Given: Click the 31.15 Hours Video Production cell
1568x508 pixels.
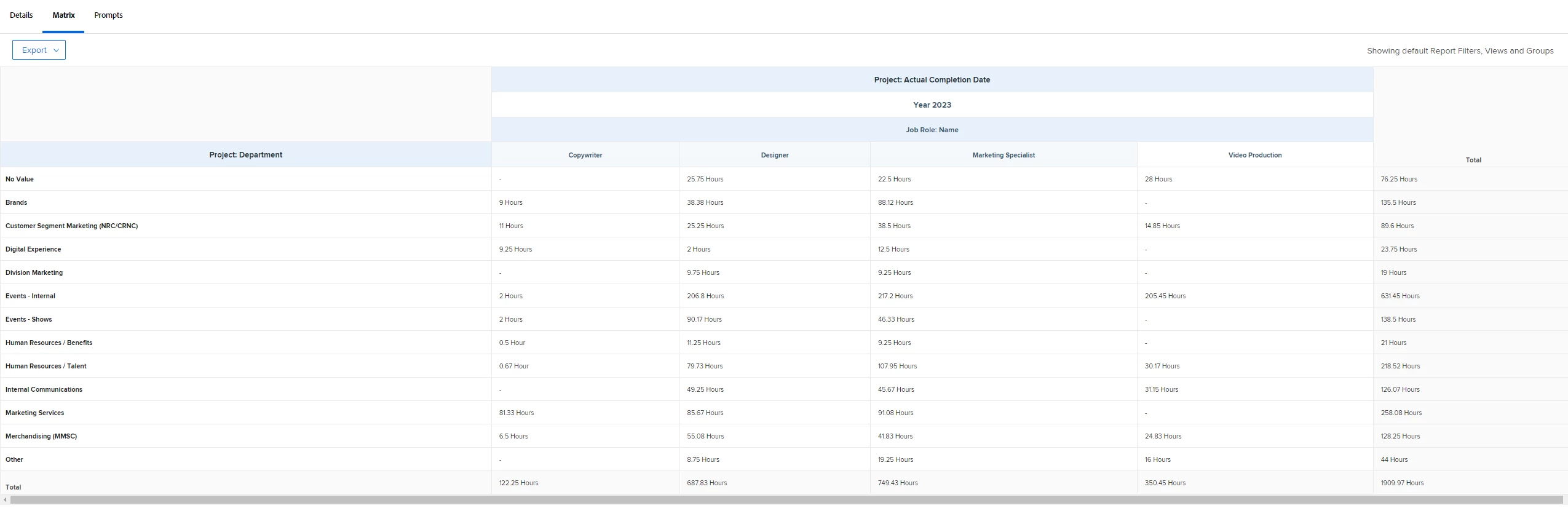Looking at the screenshot, I should (x=1255, y=389).
